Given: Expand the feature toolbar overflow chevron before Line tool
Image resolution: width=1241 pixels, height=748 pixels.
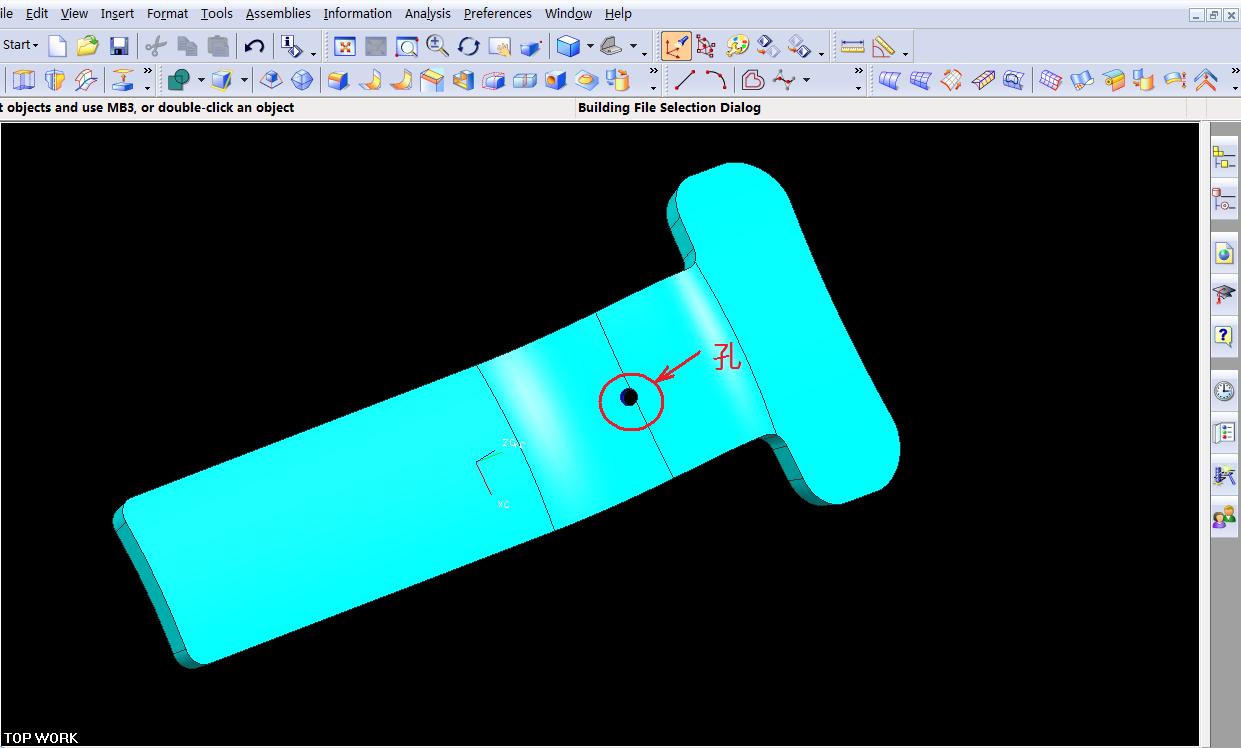Looking at the screenshot, I should [x=654, y=72].
